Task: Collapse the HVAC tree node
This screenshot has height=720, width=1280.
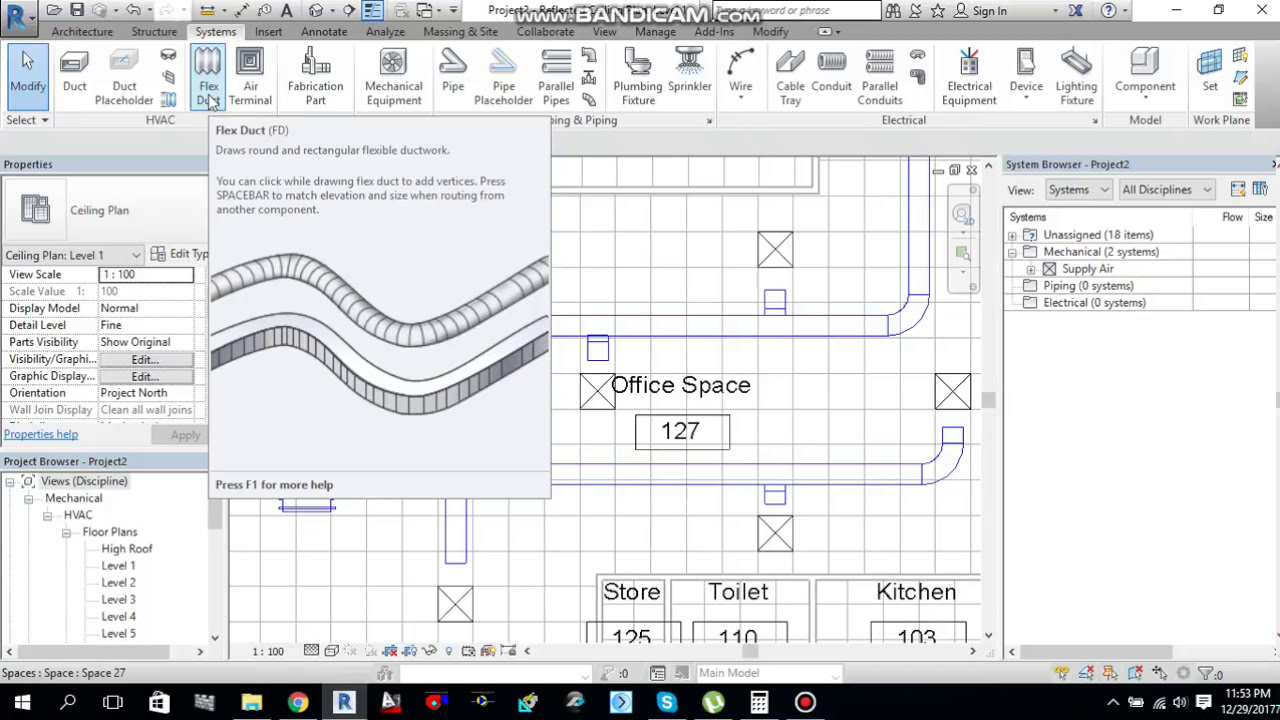Action: [x=47, y=516]
